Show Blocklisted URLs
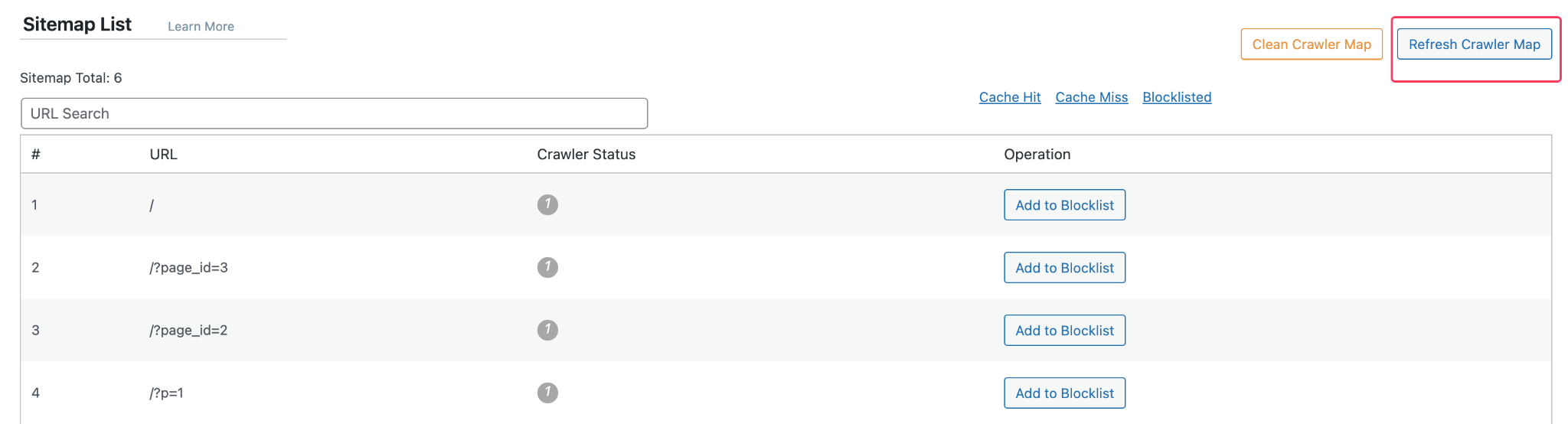1568x424 pixels. pos(1177,97)
